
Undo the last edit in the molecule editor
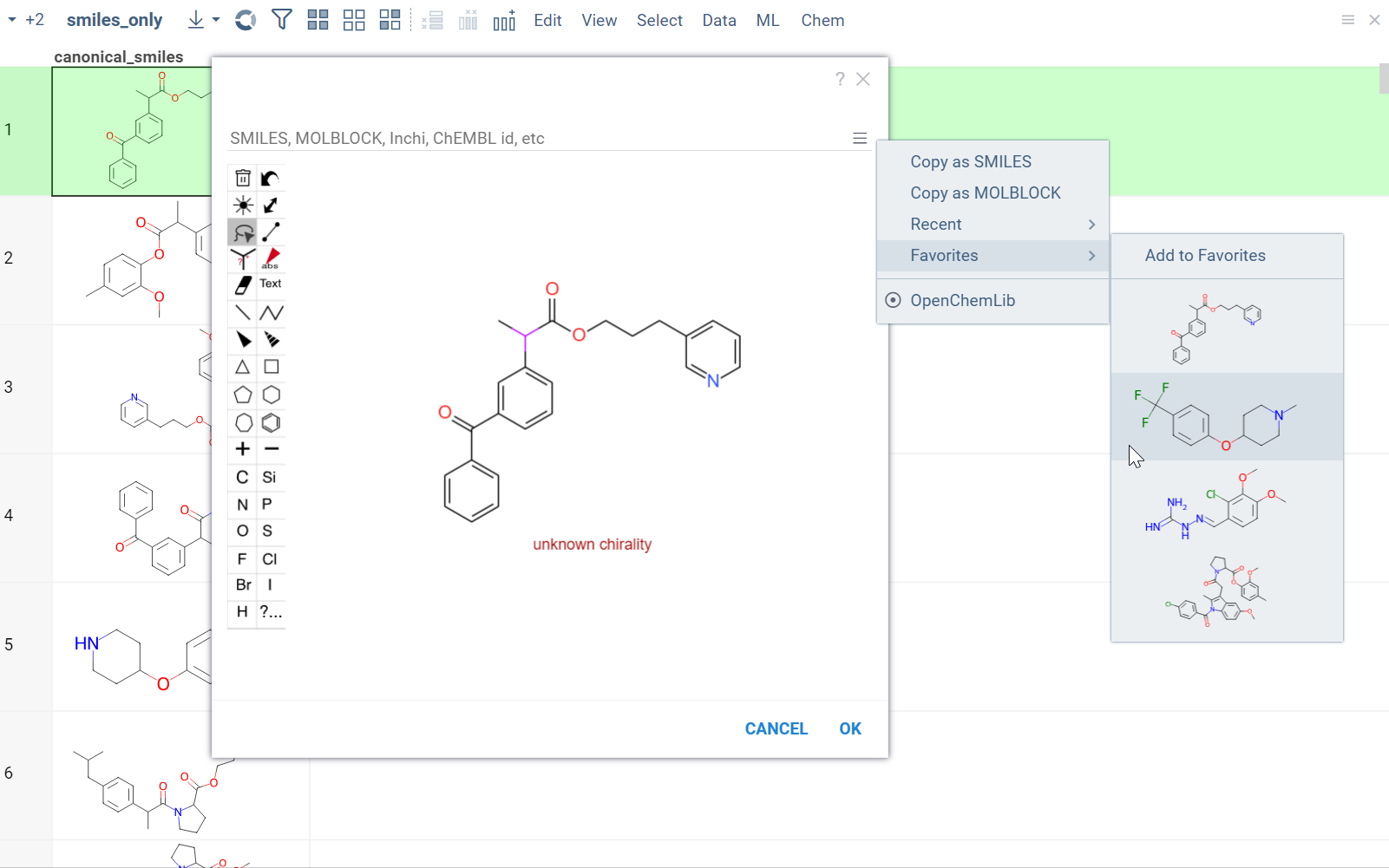270,178
